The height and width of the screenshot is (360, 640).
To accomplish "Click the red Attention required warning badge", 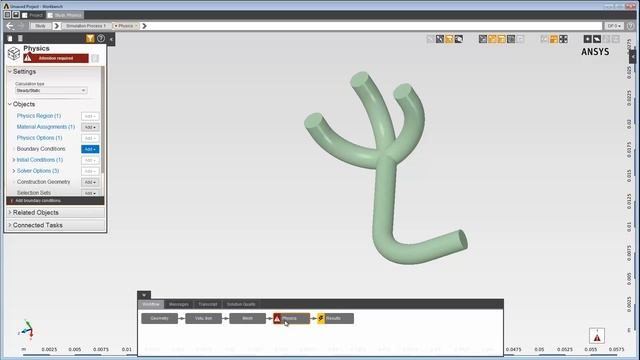I will click(56, 58).
